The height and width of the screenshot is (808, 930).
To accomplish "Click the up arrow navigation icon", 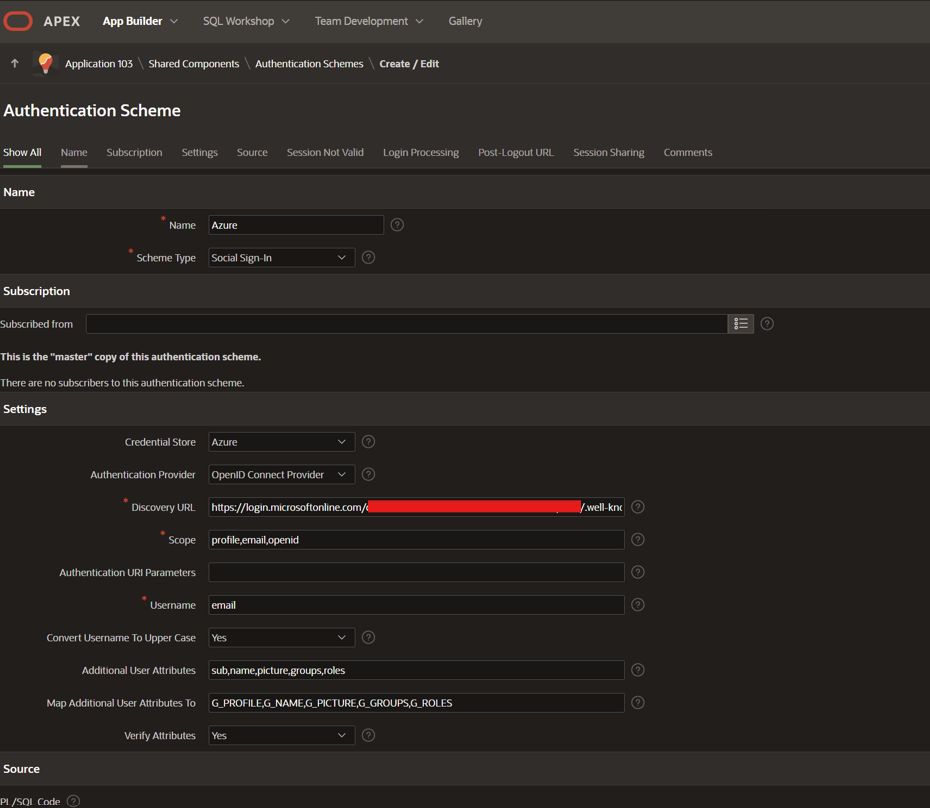I will [15, 63].
